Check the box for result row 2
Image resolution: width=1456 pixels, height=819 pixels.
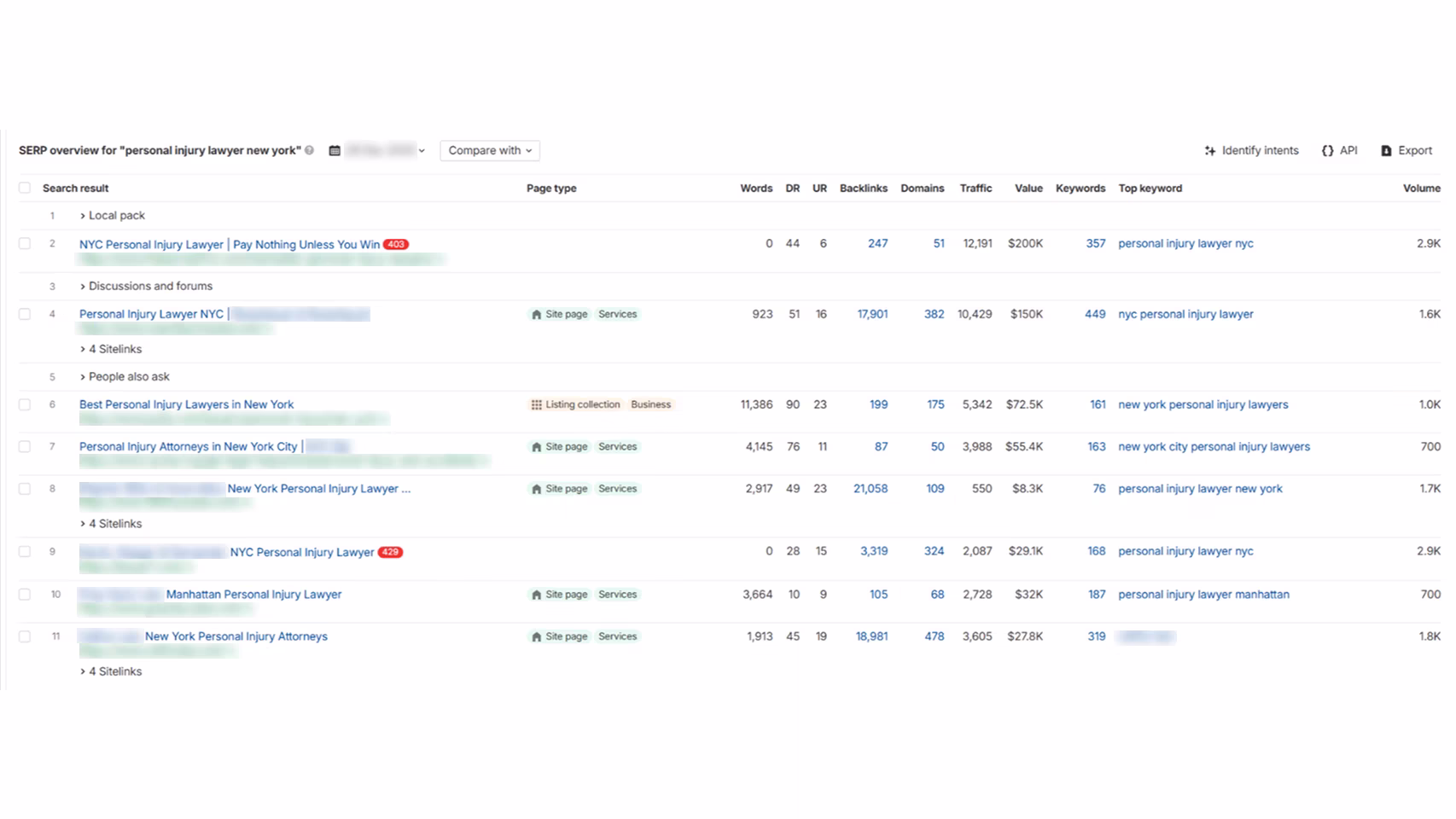tap(25, 243)
